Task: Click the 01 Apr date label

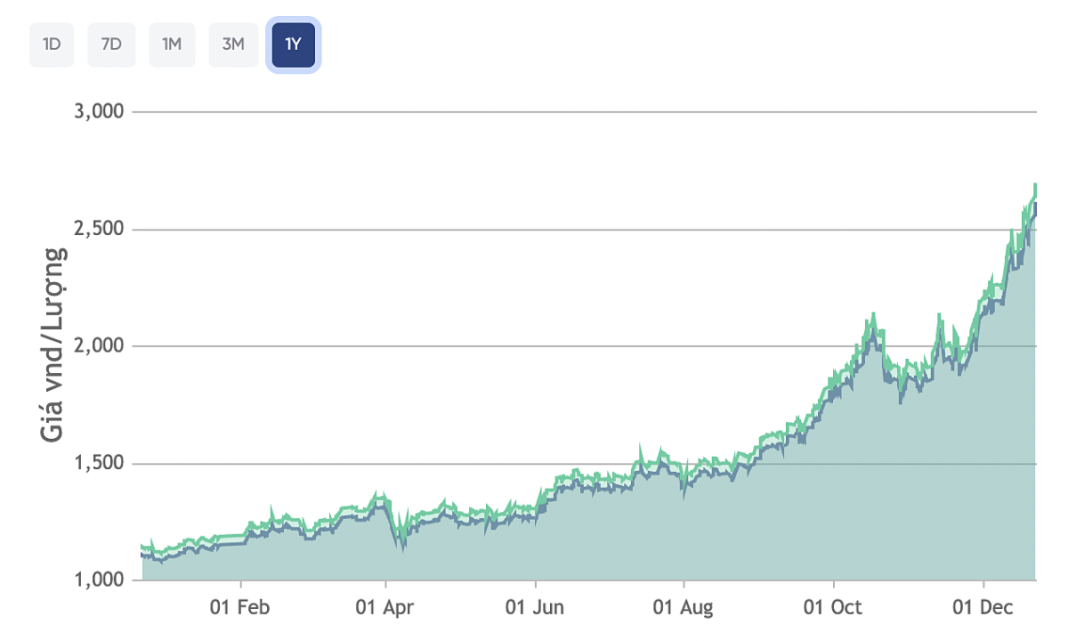Action: click(386, 607)
